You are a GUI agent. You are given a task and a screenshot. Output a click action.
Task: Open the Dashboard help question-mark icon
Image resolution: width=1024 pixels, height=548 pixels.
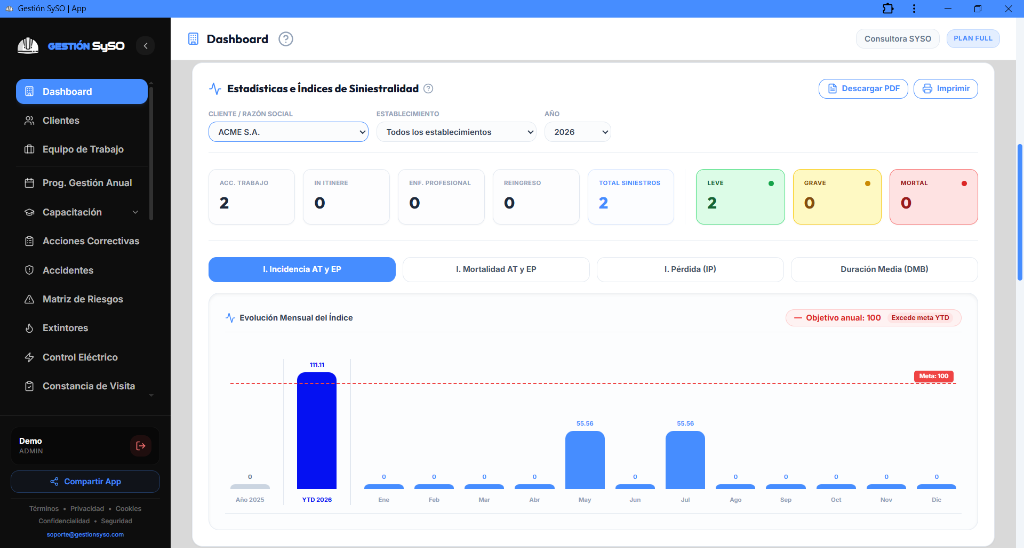click(x=285, y=39)
